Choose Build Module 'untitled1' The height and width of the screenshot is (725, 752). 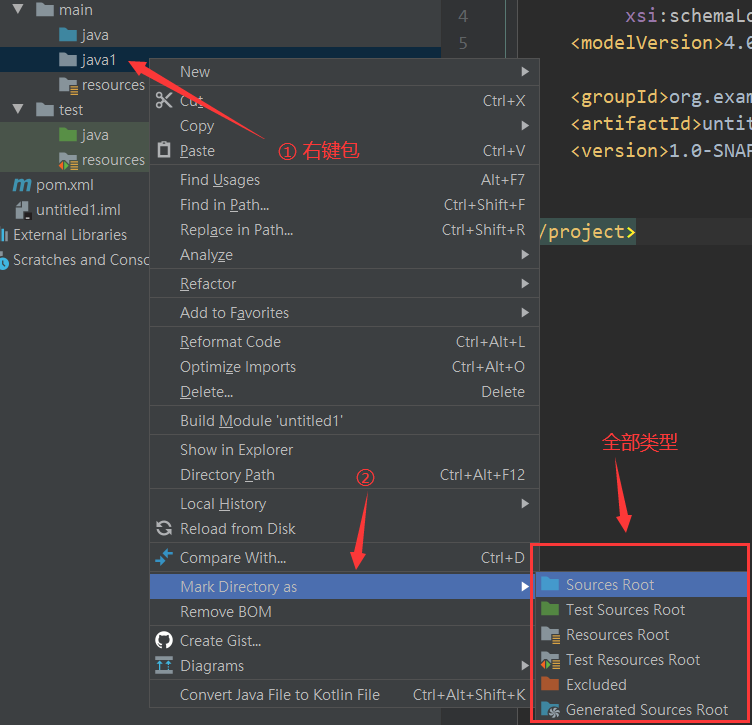[344, 421]
